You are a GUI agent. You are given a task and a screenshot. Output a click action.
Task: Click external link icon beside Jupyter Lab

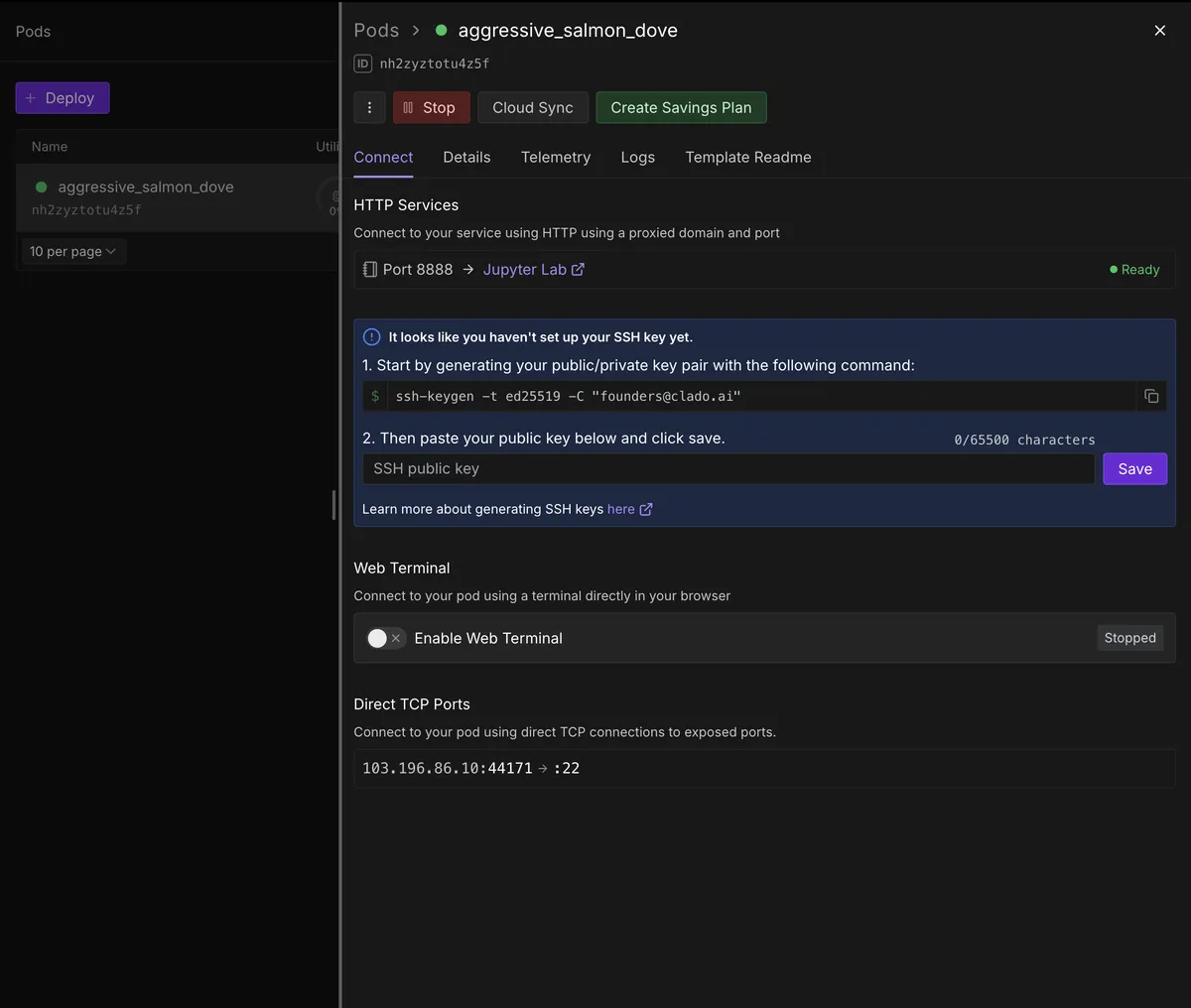tap(578, 270)
